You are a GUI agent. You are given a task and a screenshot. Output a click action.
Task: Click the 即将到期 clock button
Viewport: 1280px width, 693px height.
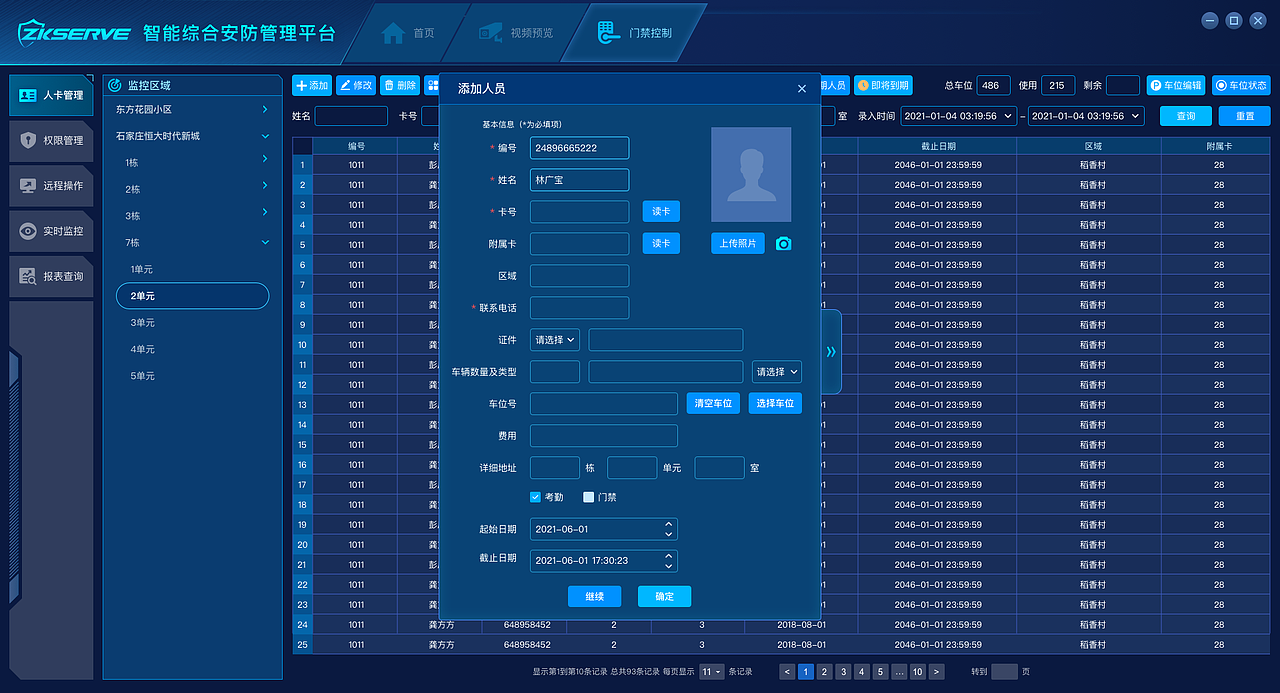point(884,86)
